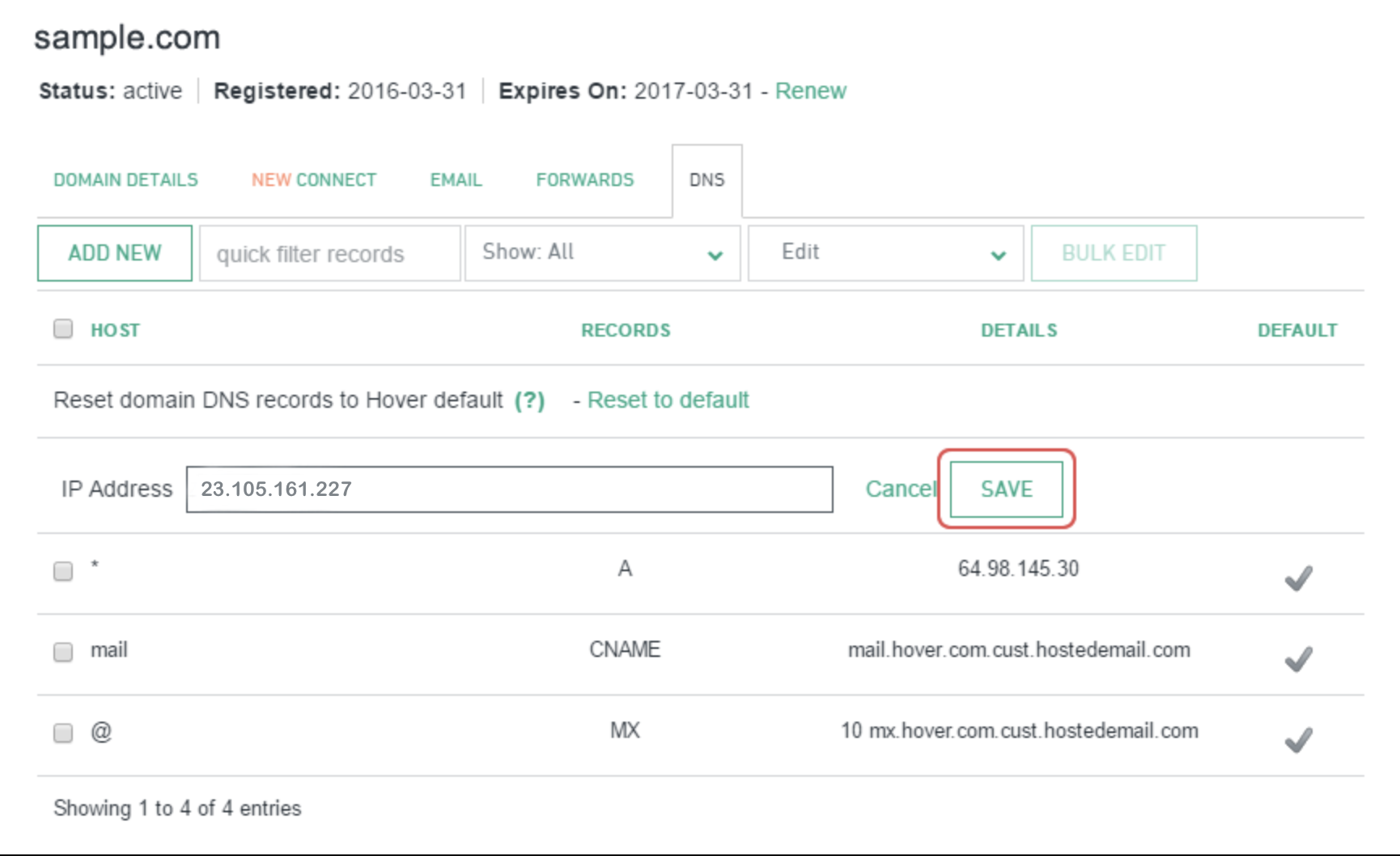1400x856 pixels.
Task: Click the Reset to default link
Action: (x=668, y=400)
